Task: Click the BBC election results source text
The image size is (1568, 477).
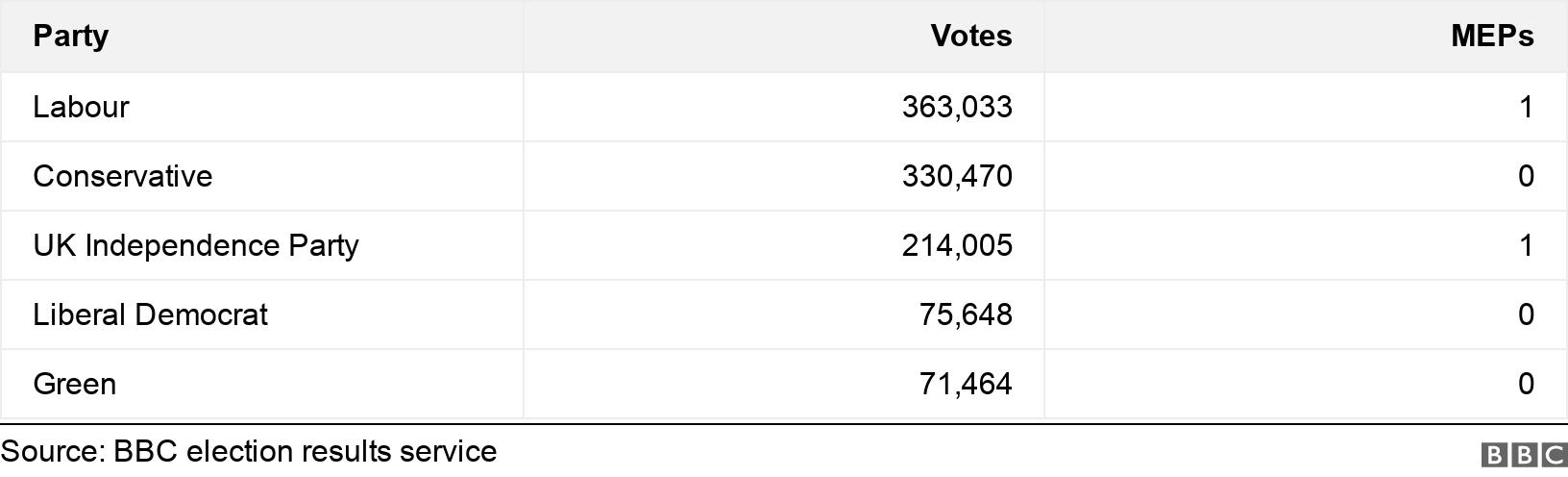Action: (x=249, y=452)
